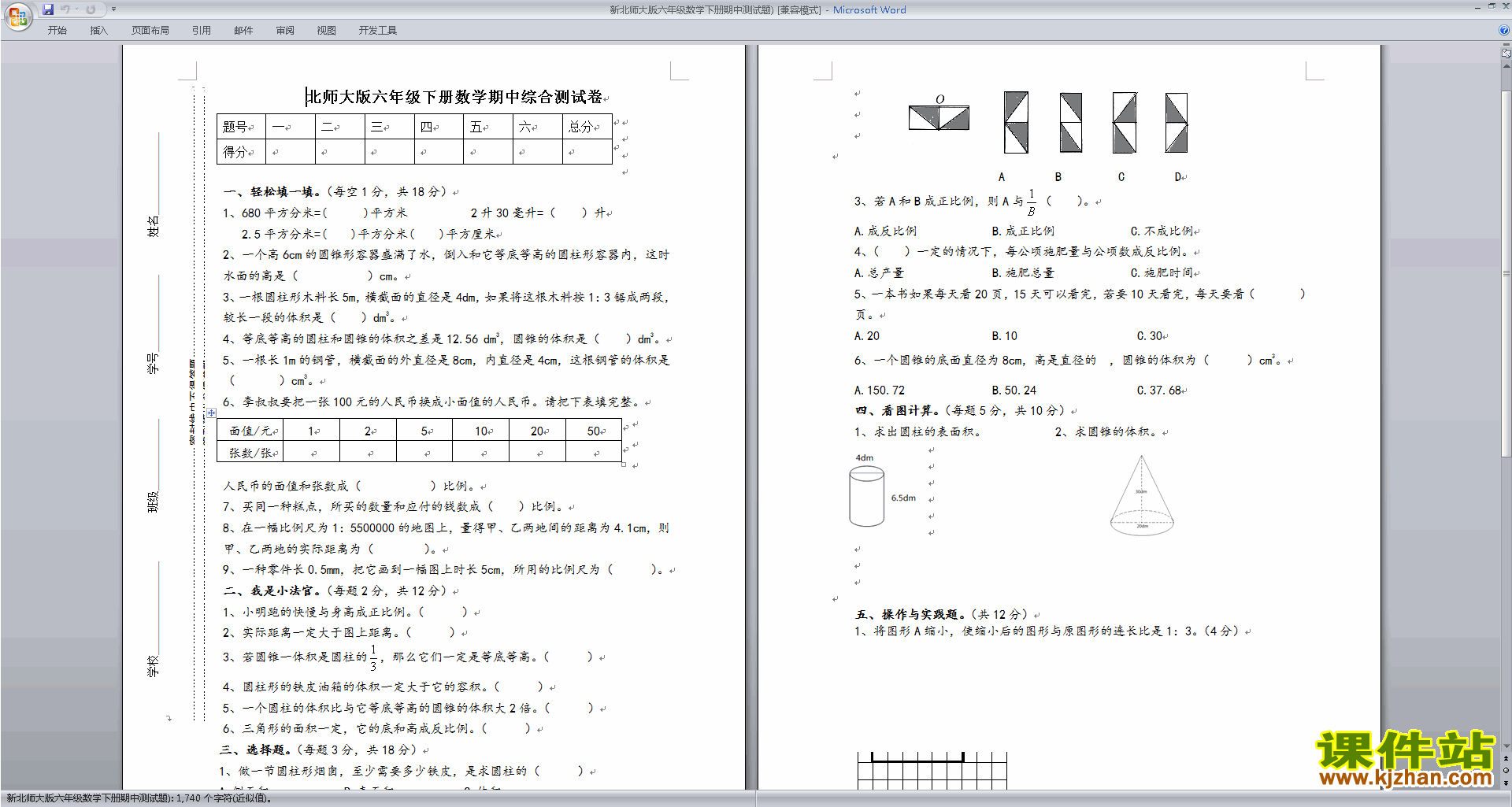Click the 得分 cell in score table
Viewport: 1512px width, 807px height.
pos(241,152)
